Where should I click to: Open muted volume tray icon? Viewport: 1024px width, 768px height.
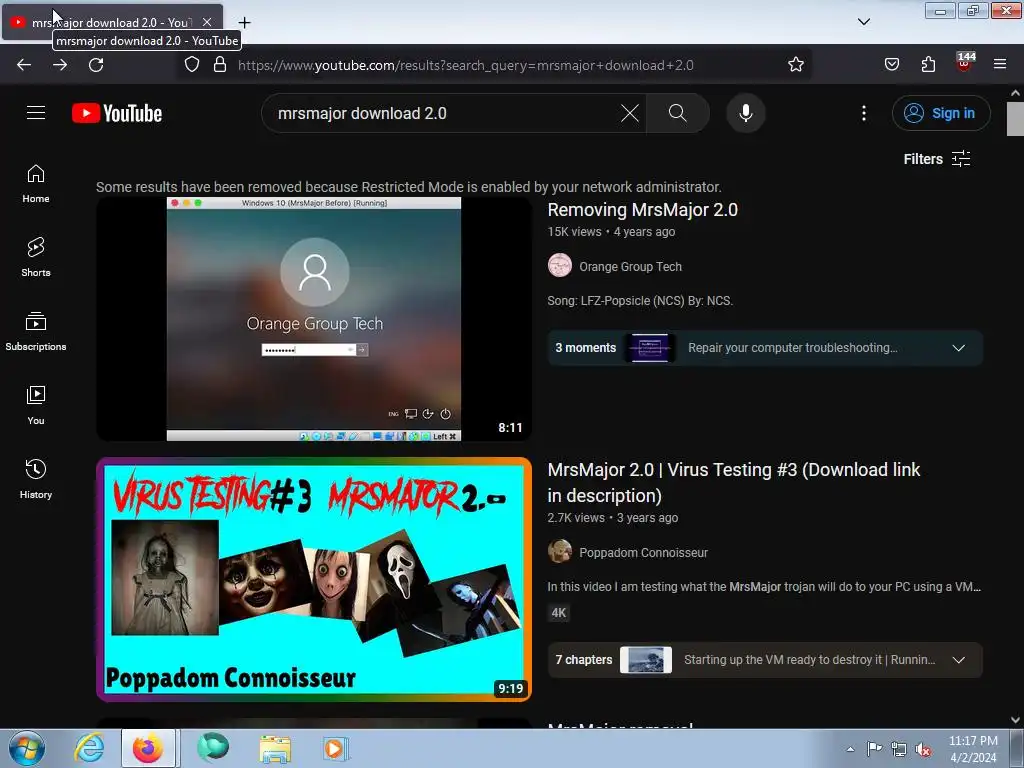pyautogui.click(x=923, y=750)
